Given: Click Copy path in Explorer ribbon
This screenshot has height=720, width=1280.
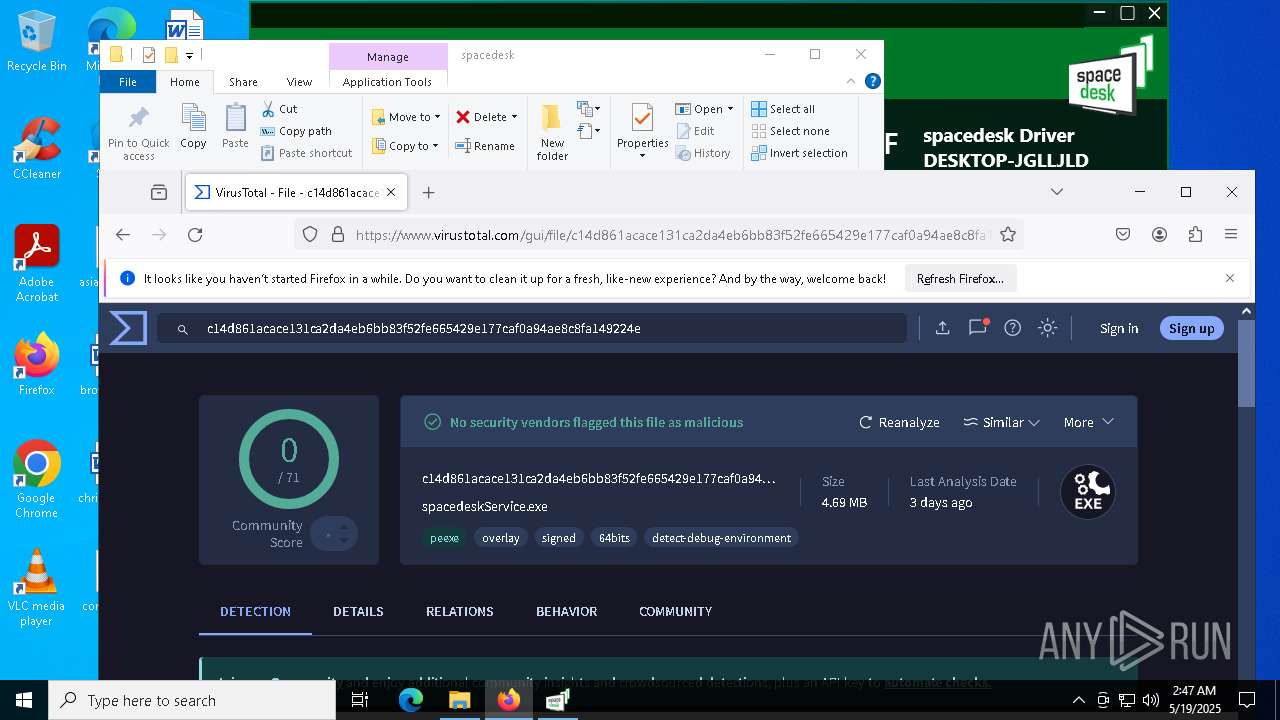Looking at the screenshot, I should (296, 131).
